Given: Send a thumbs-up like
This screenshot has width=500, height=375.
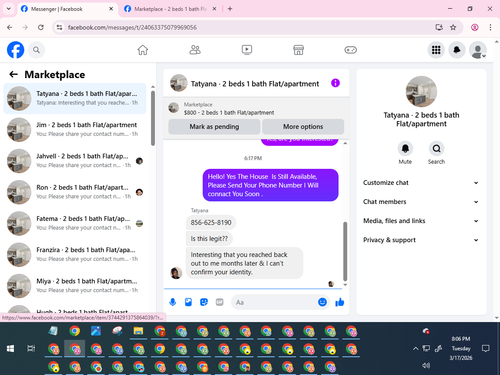Looking at the screenshot, I should [340, 302].
